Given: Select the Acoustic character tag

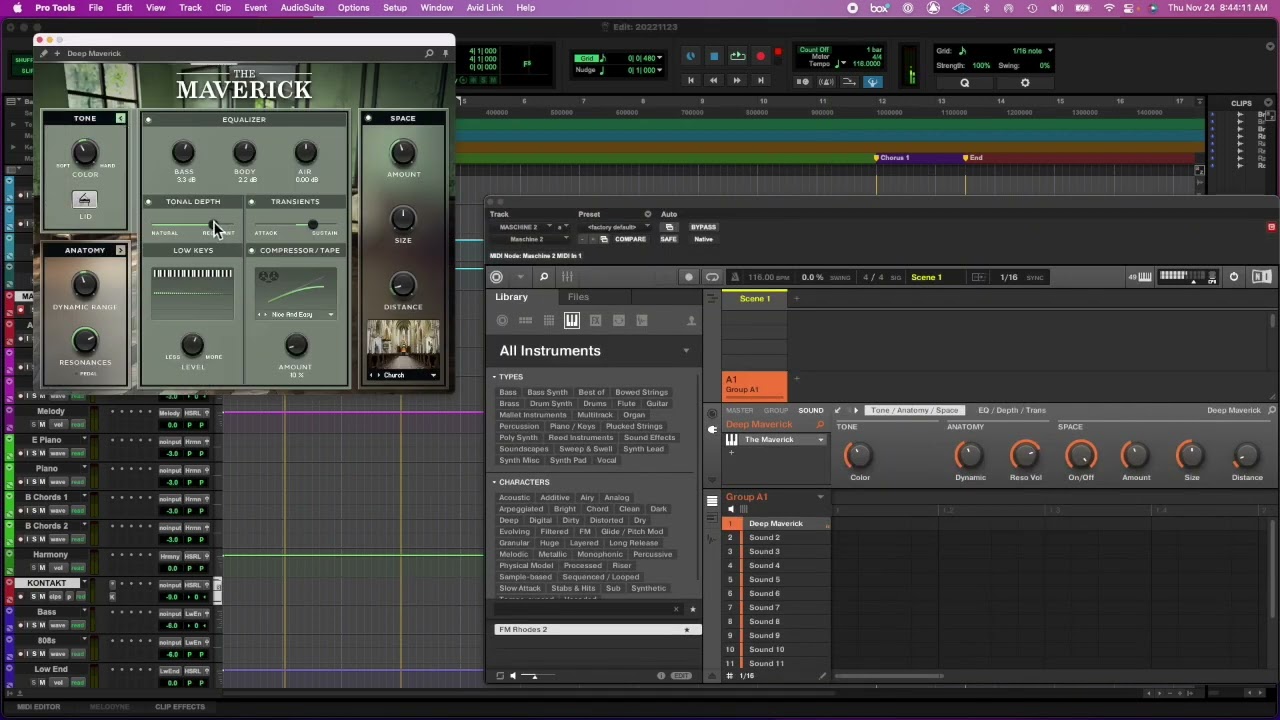Looking at the screenshot, I should (514, 497).
